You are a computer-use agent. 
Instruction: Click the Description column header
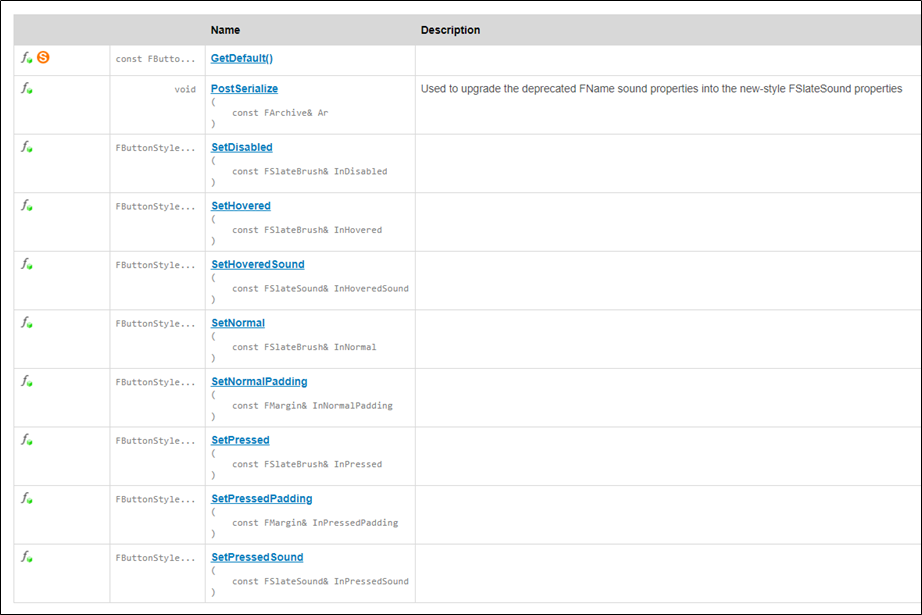point(450,30)
